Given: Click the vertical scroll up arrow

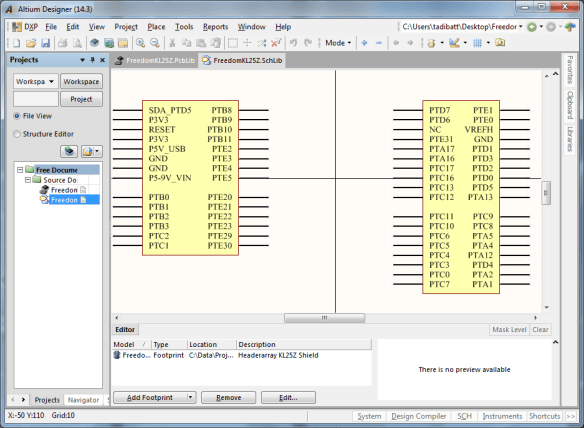Looking at the screenshot, I should (547, 76).
